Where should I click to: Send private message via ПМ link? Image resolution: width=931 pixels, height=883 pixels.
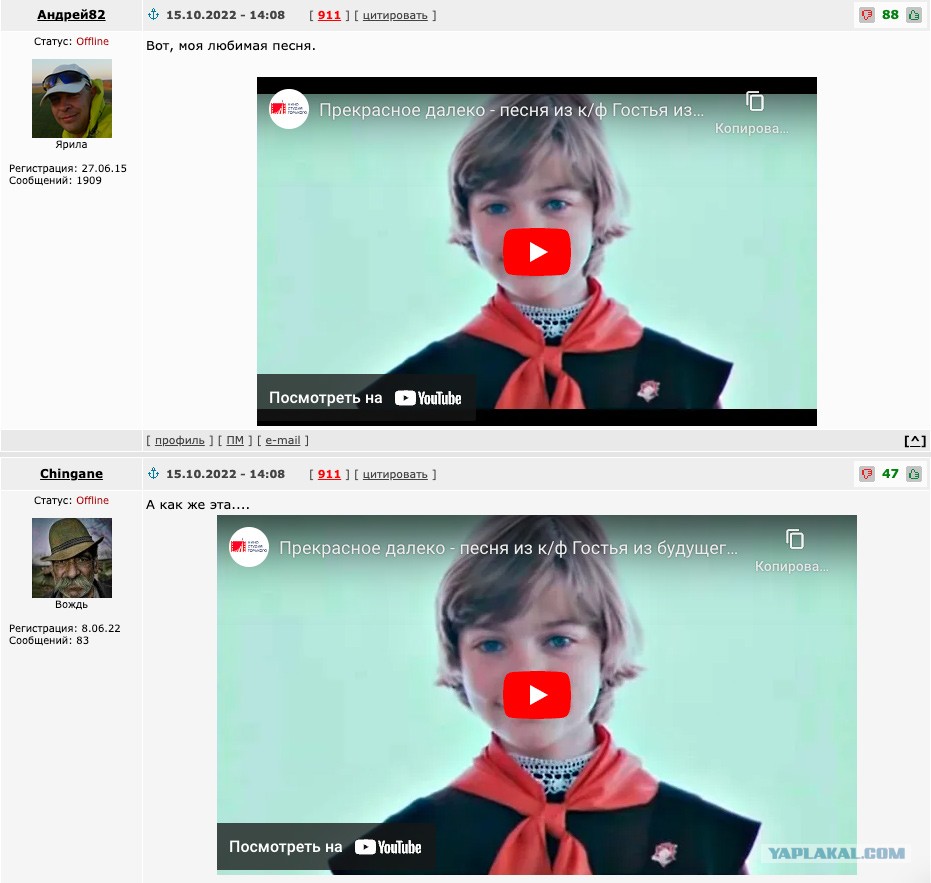[x=235, y=441]
